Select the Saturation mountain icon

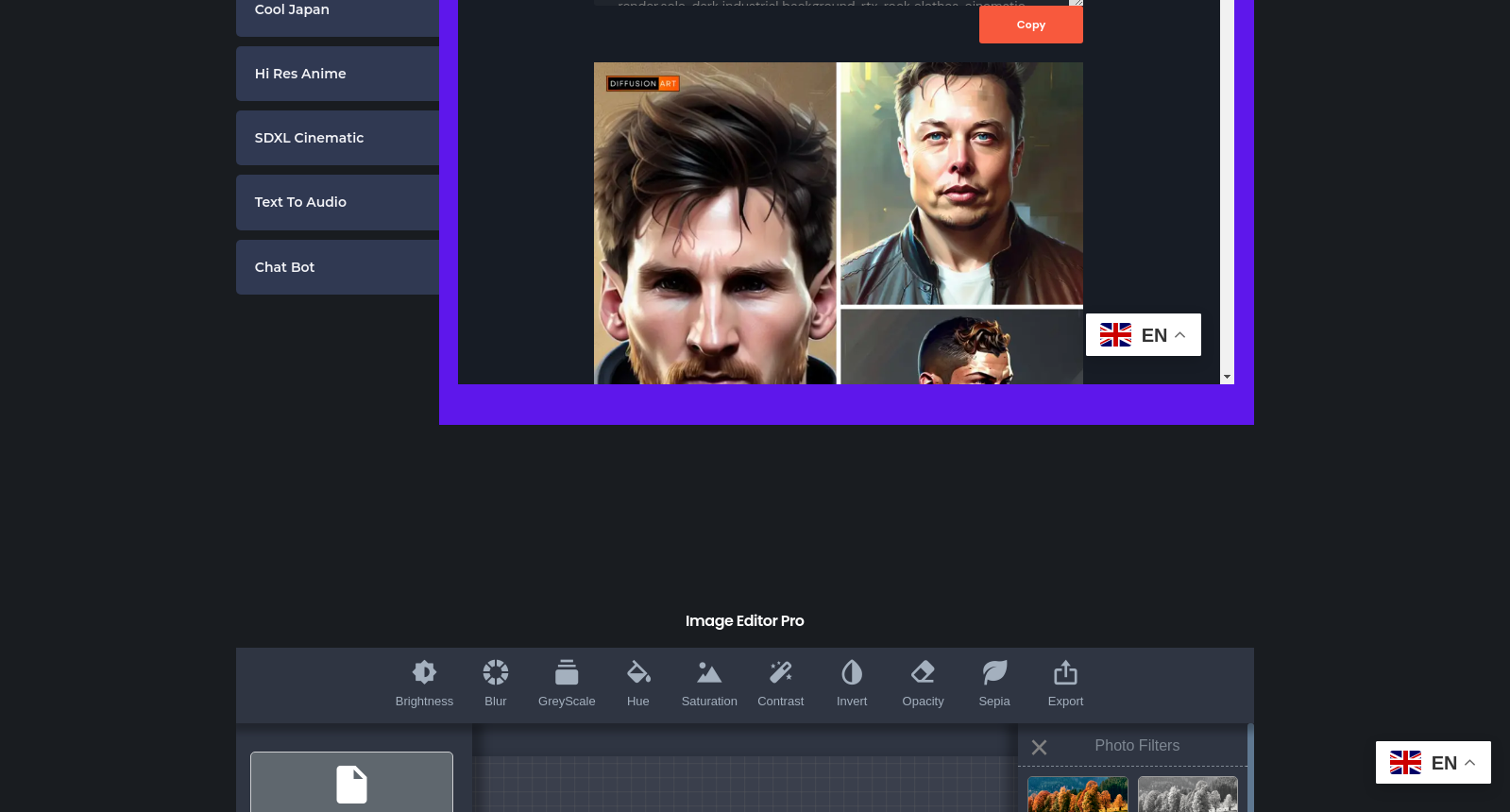click(709, 672)
